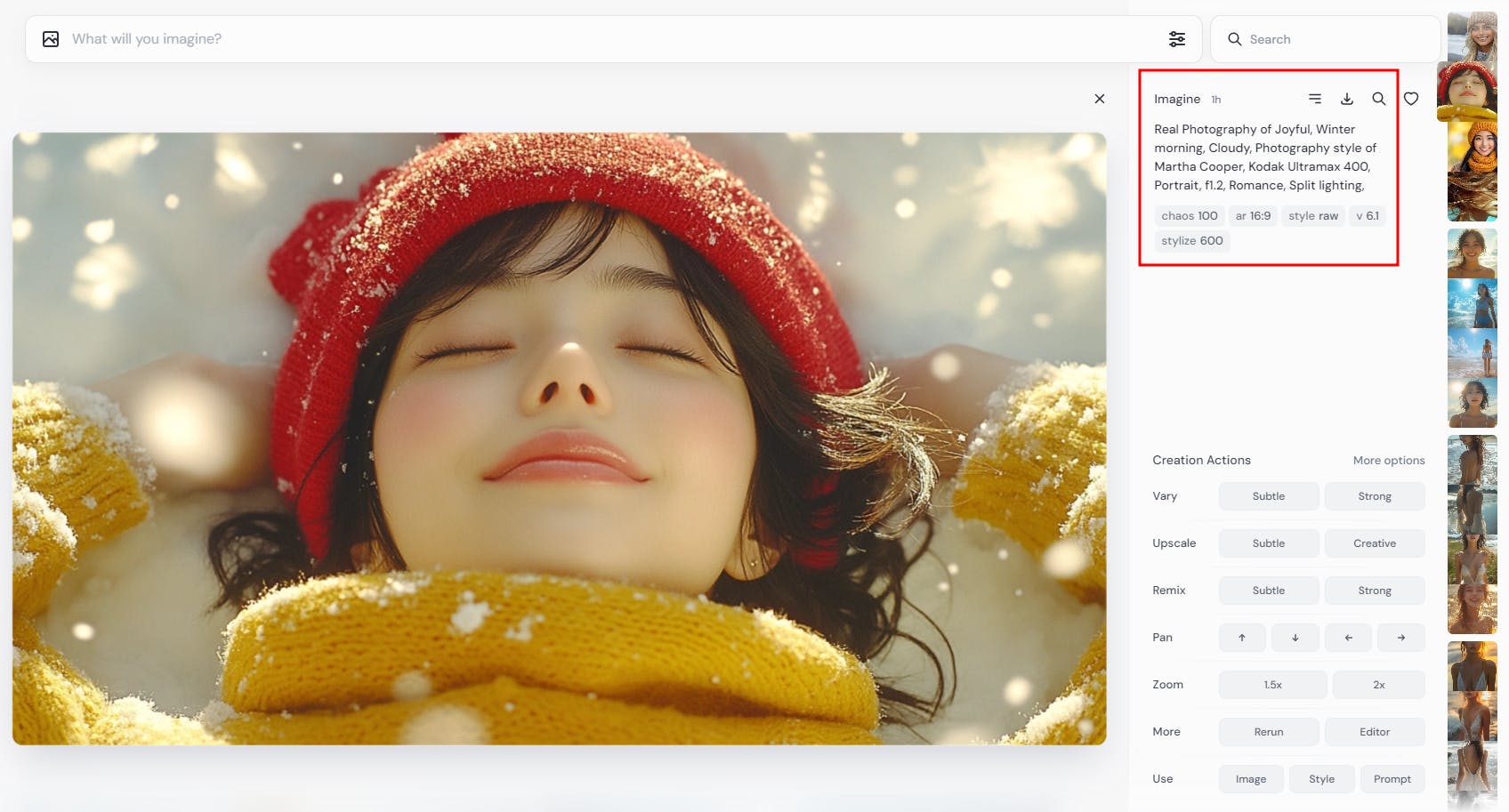Pan the image to the left
Image resolution: width=1509 pixels, height=812 pixels.
click(x=1348, y=638)
